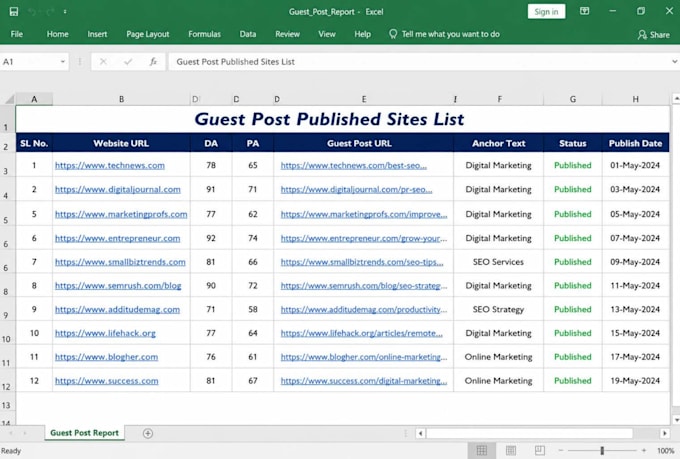Click the Enter checkmark formula icon
Screen dimensions: 680x459
[128, 62]
